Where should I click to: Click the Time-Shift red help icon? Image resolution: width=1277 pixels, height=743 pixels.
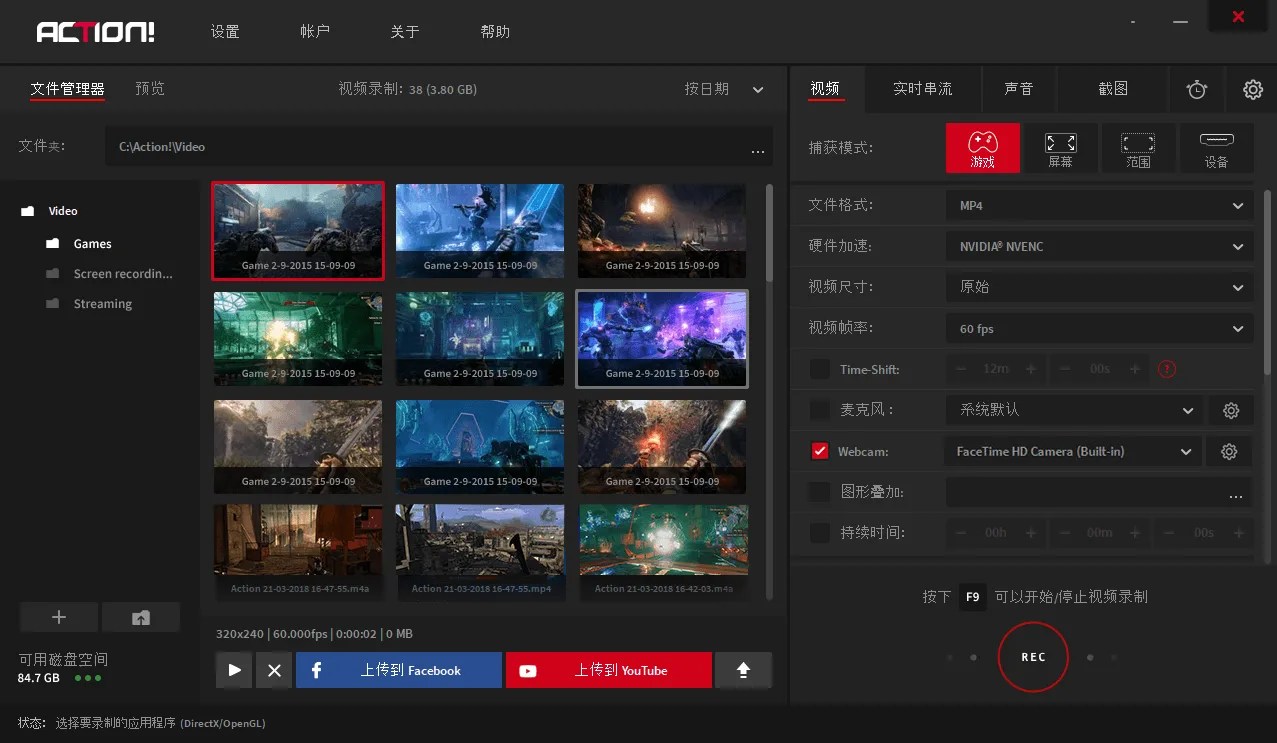1166,369
